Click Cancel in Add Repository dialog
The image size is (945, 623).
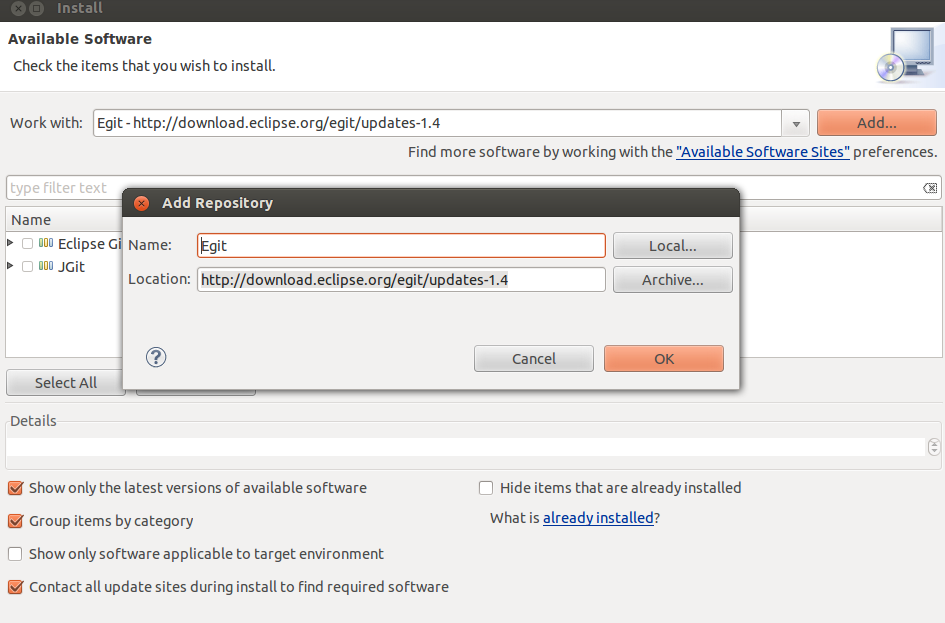(533, 358)
